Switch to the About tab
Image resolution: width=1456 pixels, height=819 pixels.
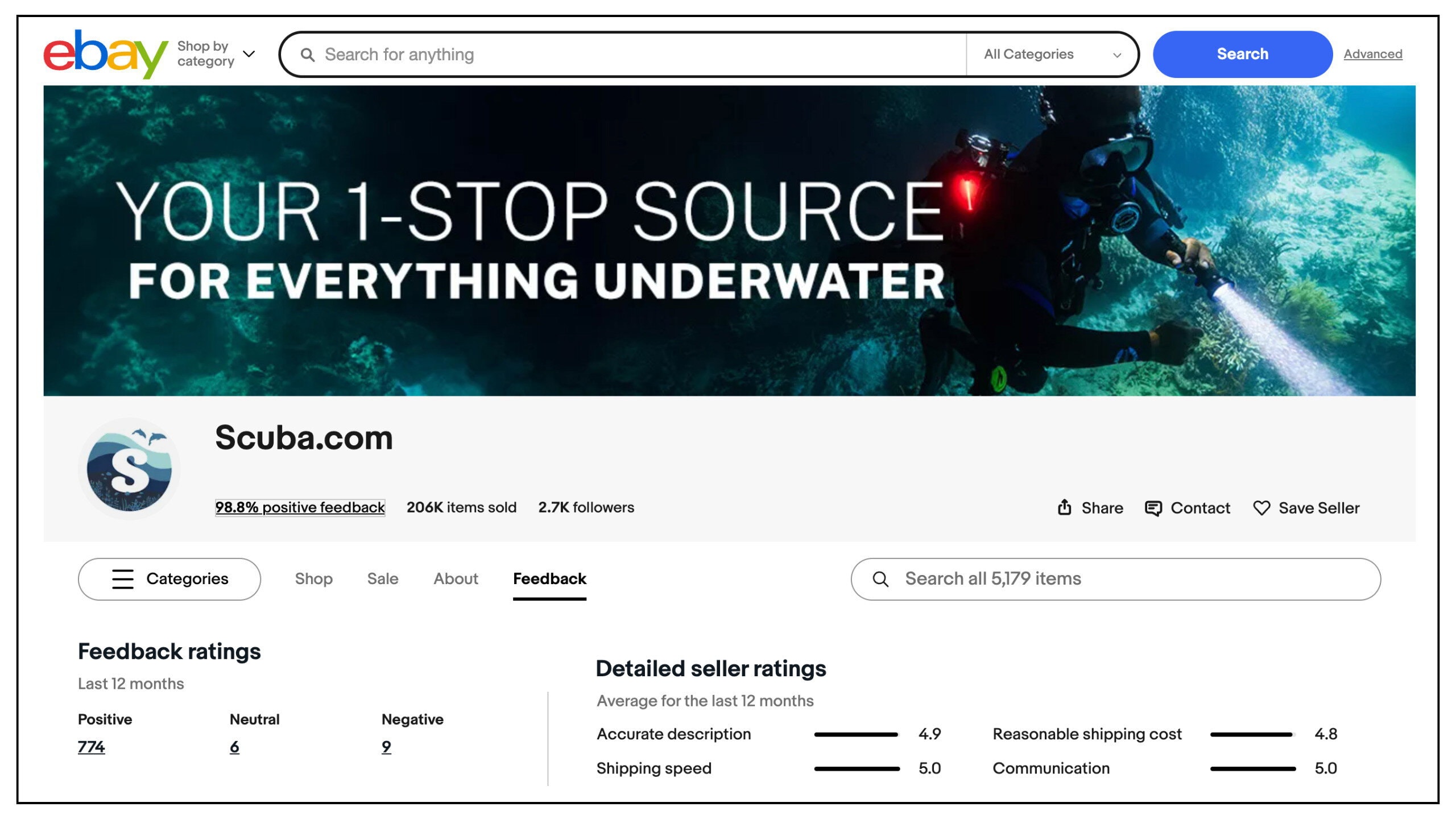[456, 579]
